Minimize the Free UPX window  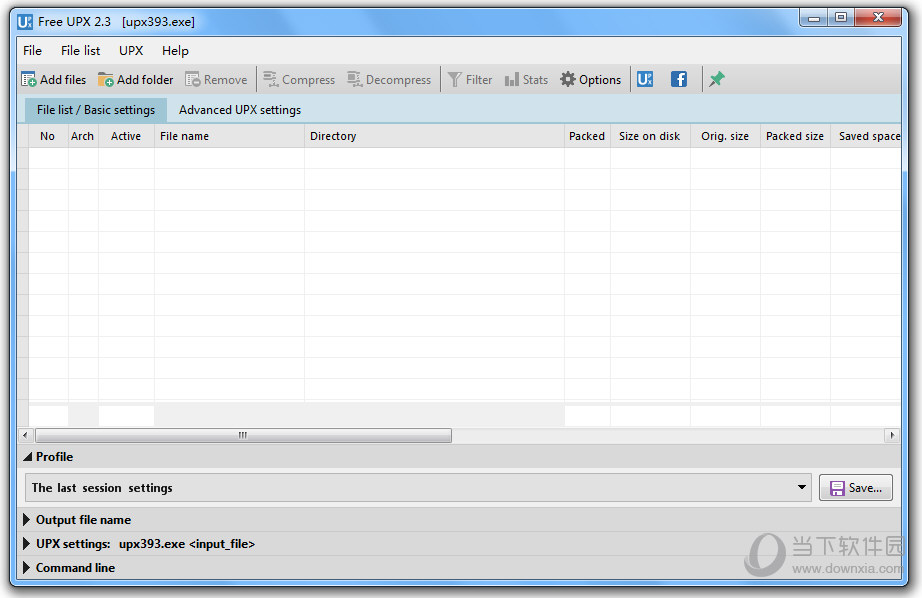(813, 18)
